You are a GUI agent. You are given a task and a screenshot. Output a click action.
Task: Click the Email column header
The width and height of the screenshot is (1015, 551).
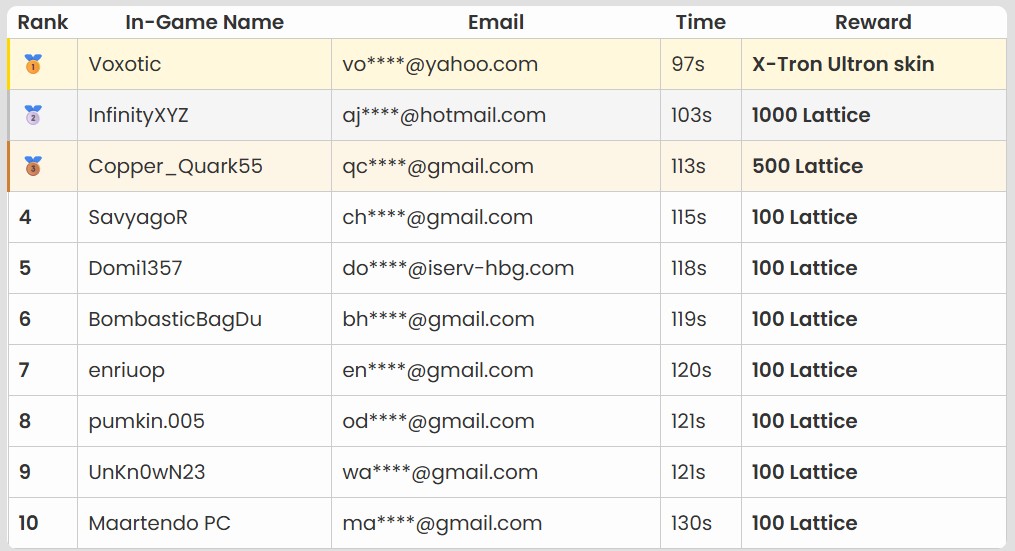[x=496, y=22]
